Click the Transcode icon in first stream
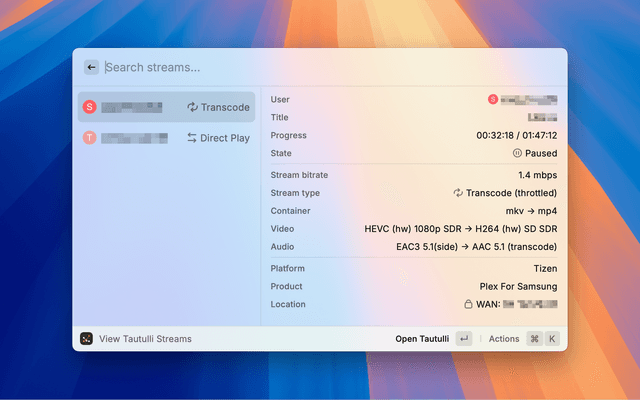Screen dimensions: 640x400 coord(192,107)
